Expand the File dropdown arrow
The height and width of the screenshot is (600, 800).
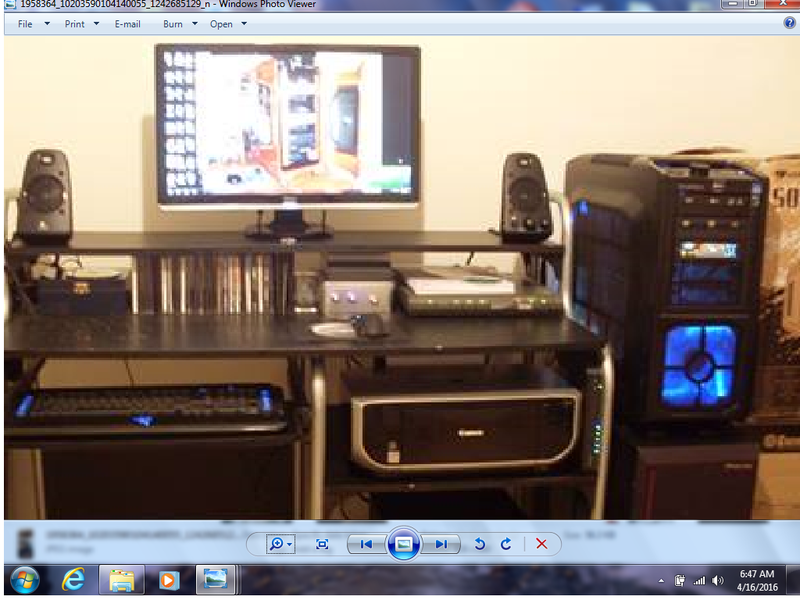[x=47, y=23]
